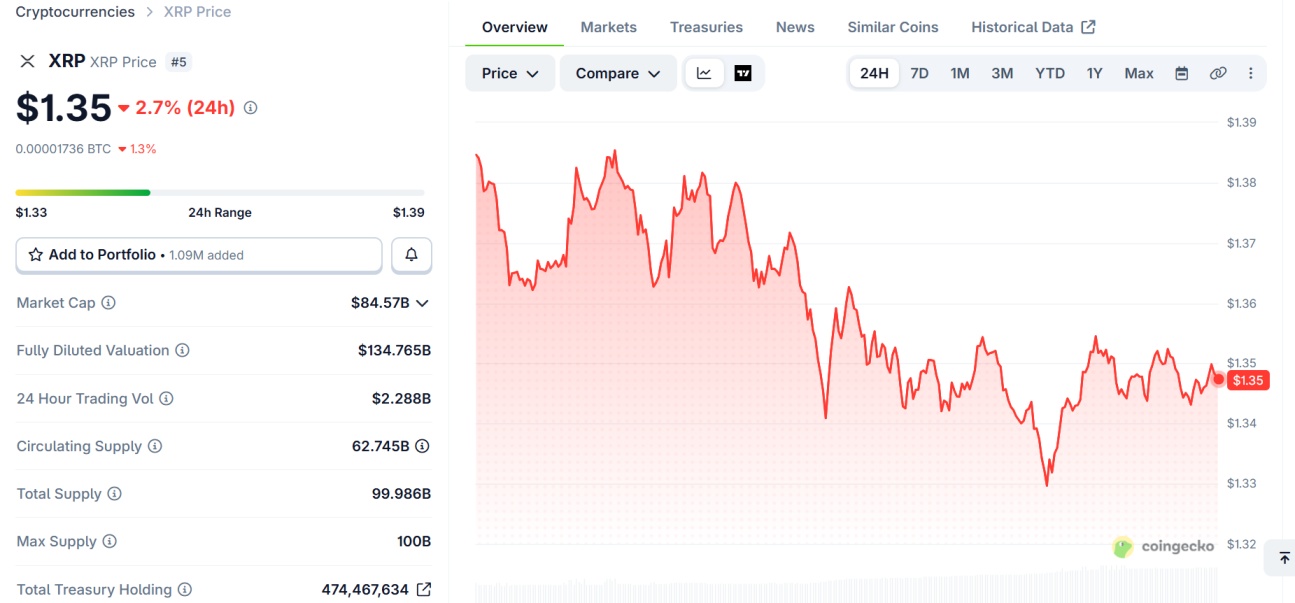Image resolution: width=1295 pixels, height=603 pixels.
Task: Click the 24h Range progress bar
Action: tap(220, 192)
